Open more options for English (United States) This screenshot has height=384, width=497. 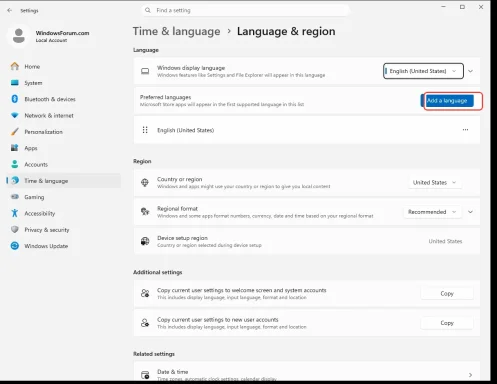[x=465, y=130]
